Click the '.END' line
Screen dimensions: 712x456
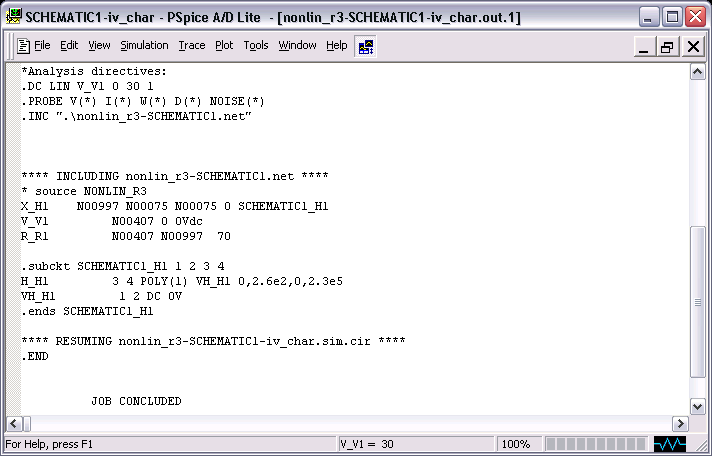(x=35, y=356)
